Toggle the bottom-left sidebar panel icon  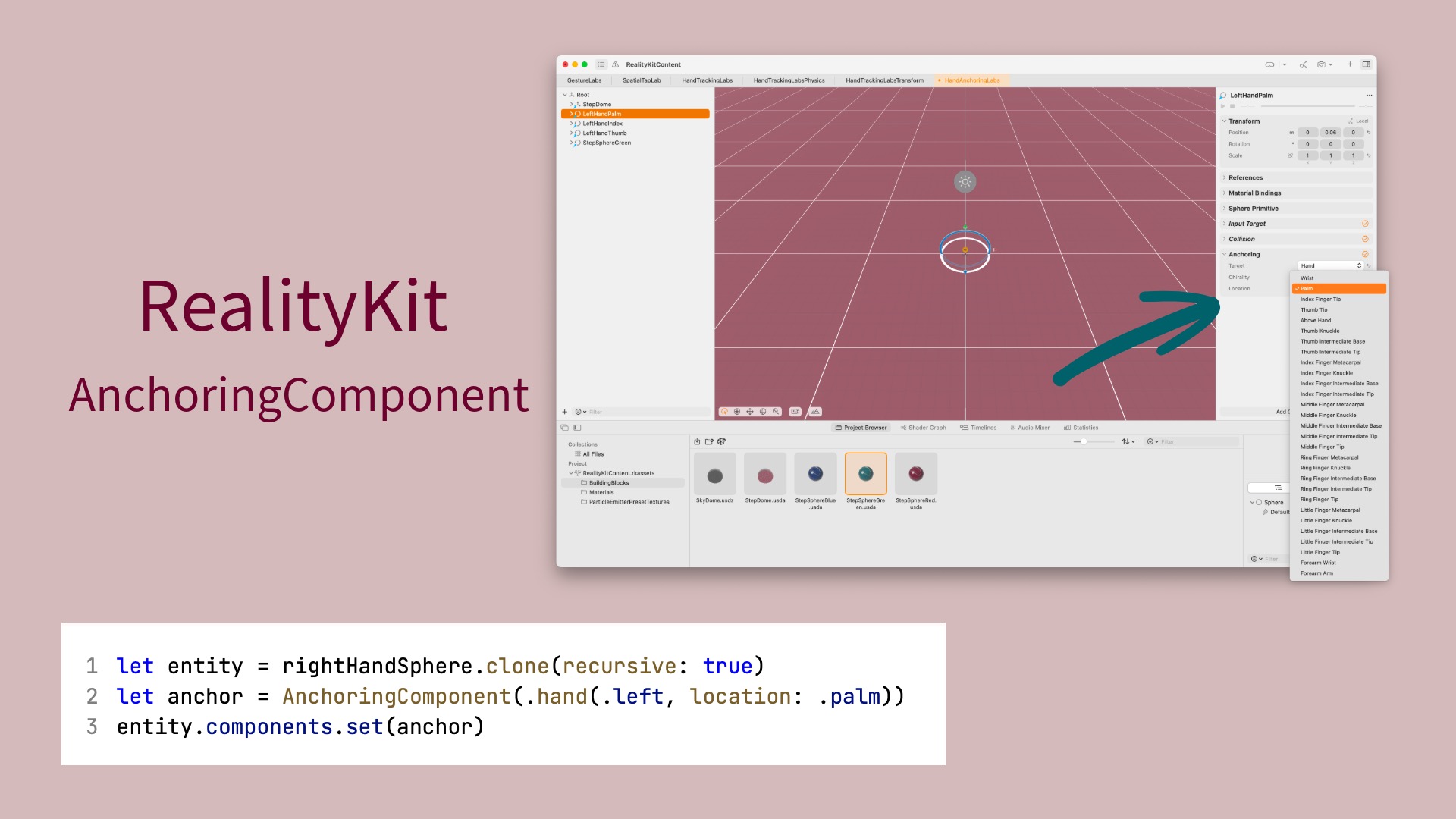577,428
